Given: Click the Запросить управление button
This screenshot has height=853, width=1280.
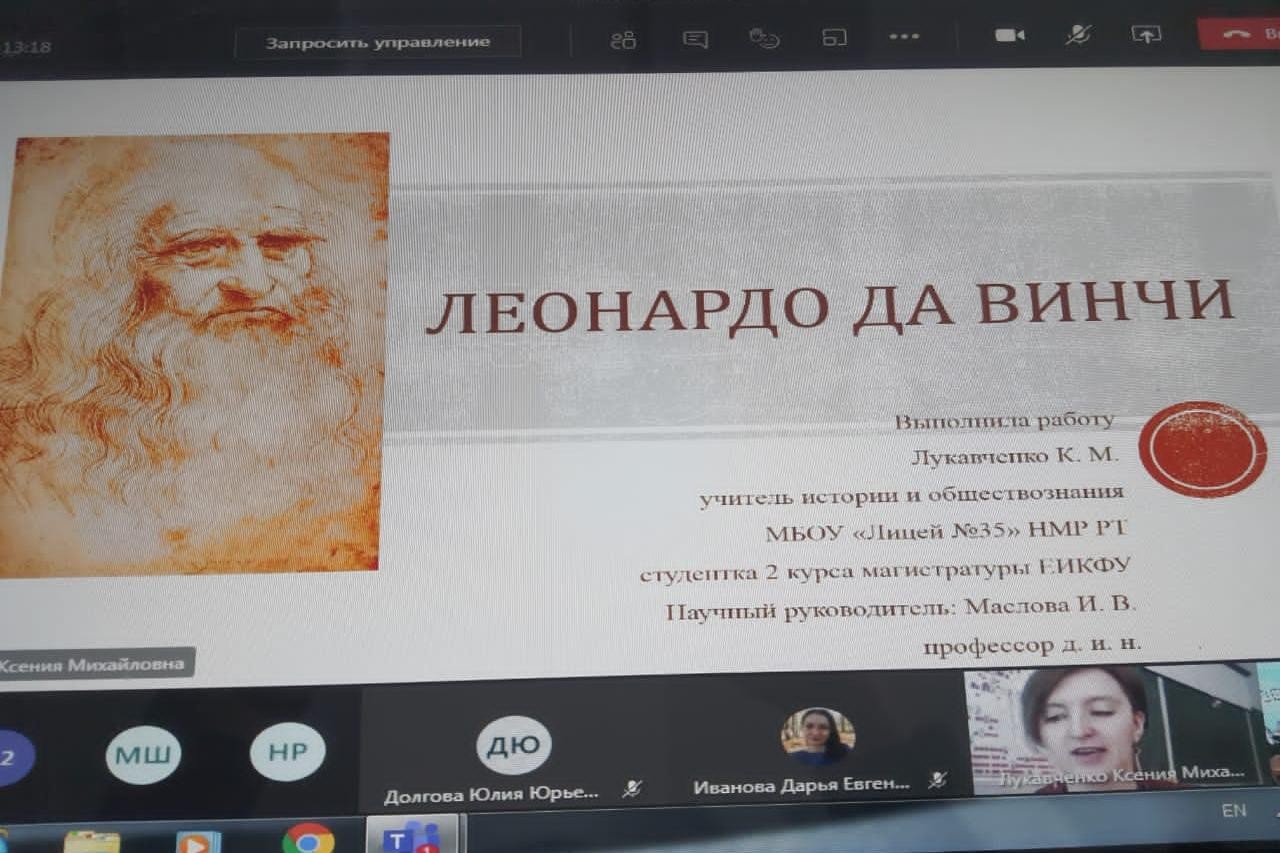Looking at the screenshot, I should pos(378,42).
